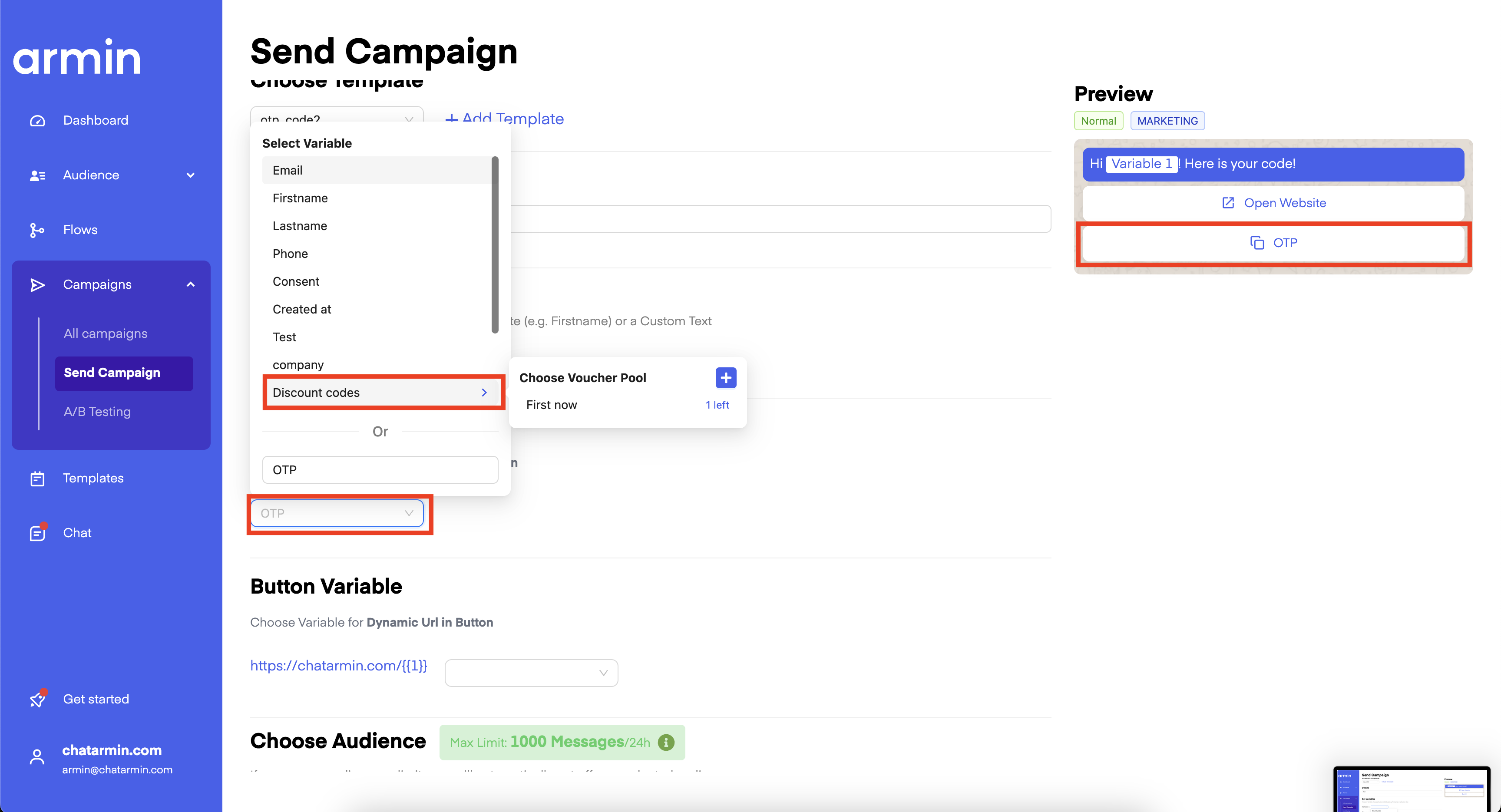Collapse the Campaigns sidebar section

[191, 284]
